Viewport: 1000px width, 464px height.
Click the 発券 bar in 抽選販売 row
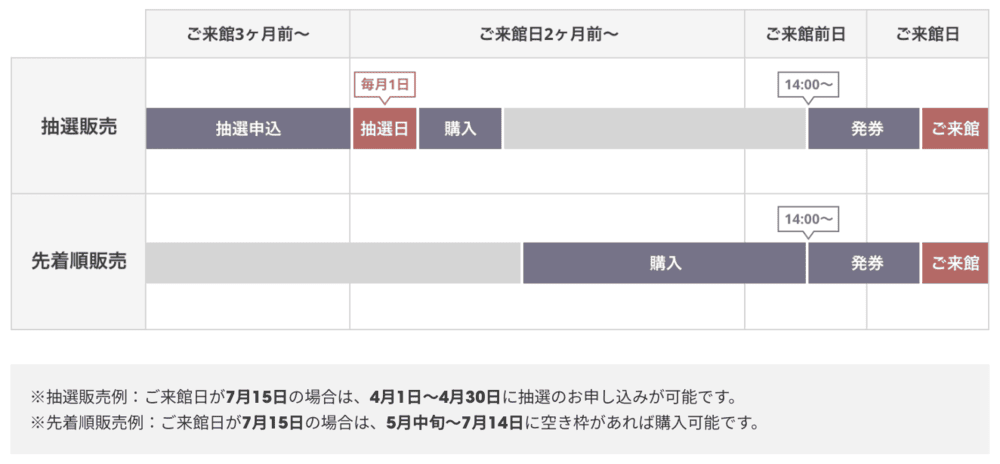tap(864, 129)
